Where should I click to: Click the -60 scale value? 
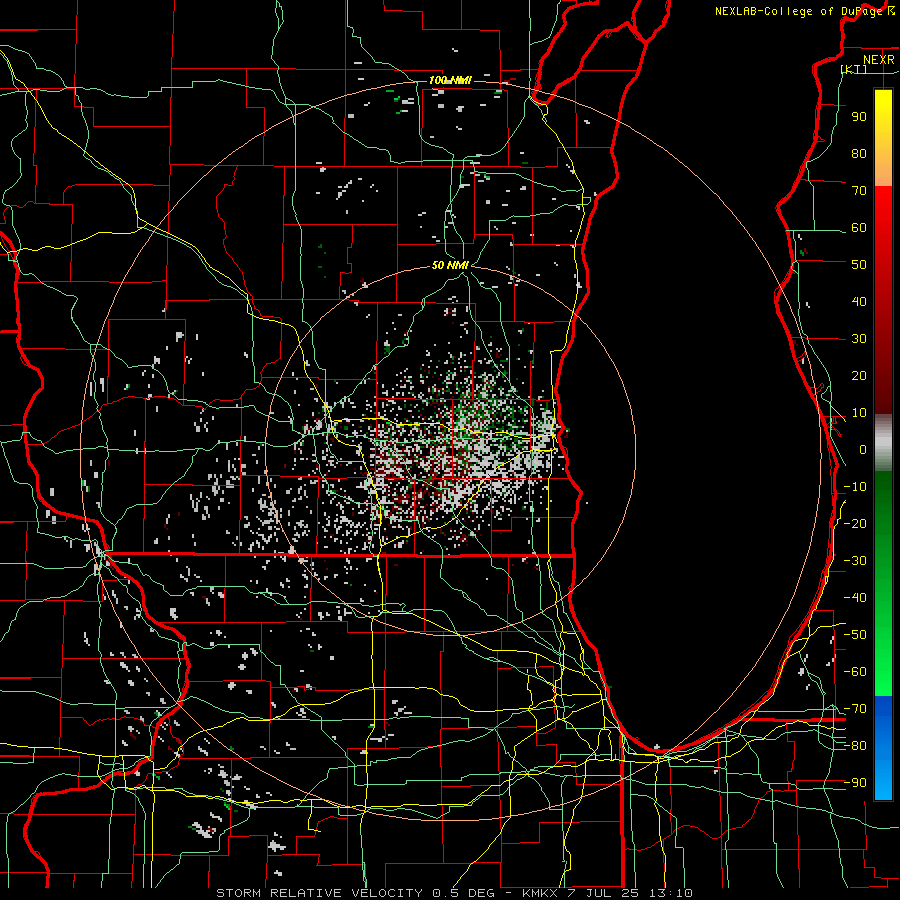[855, 672]
